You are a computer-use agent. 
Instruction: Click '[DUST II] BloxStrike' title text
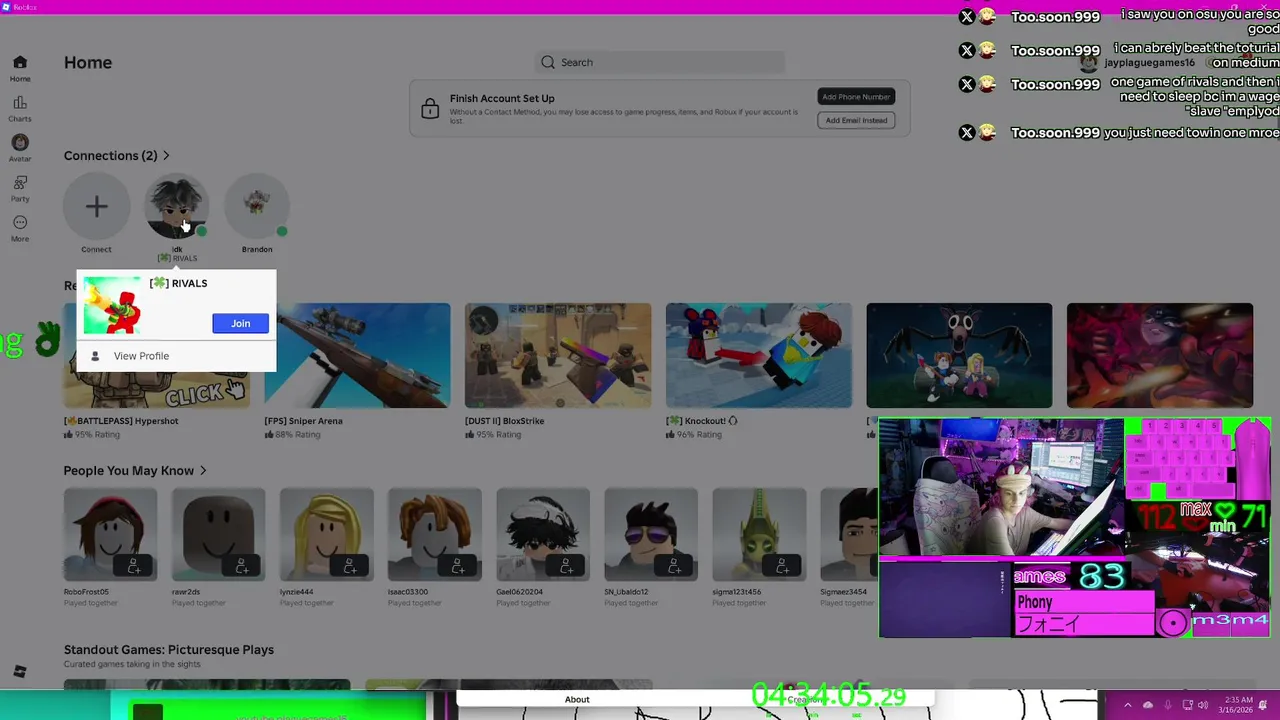[505, 421]
